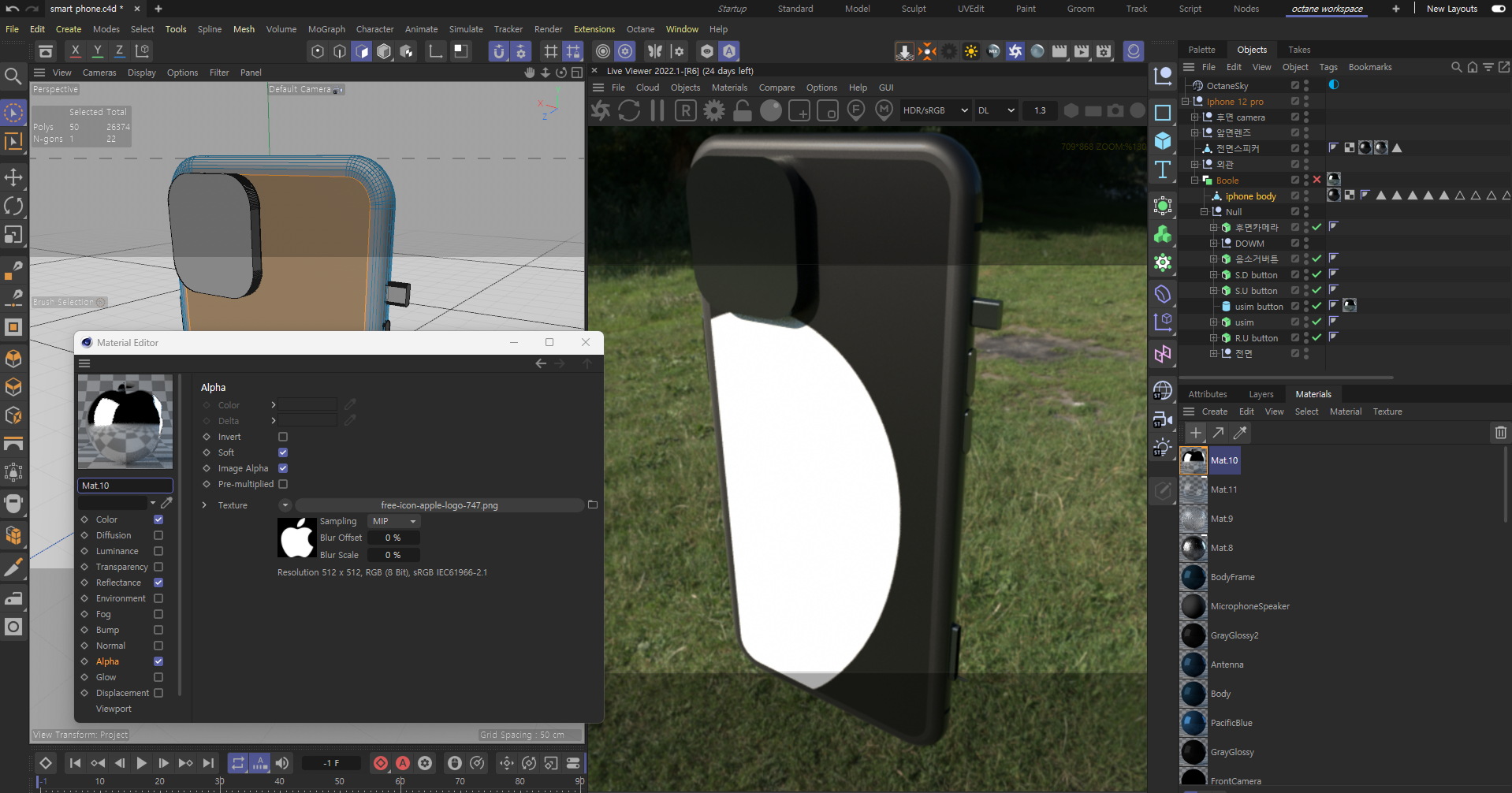
Task: Open the Texture dropdown arrow button
Action: point(285,505)
